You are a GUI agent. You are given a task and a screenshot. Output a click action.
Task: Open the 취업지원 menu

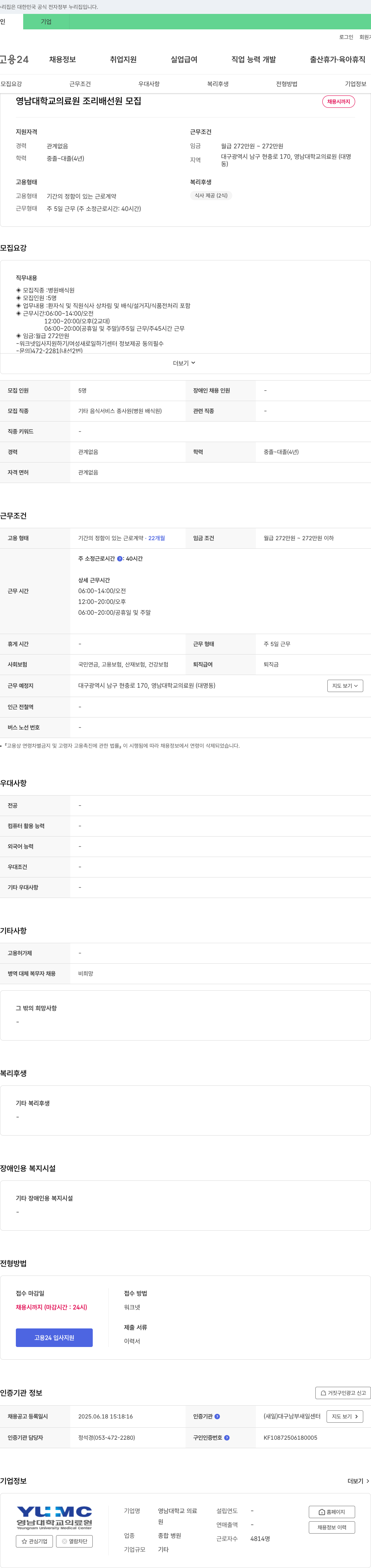(x=123, y=60)
